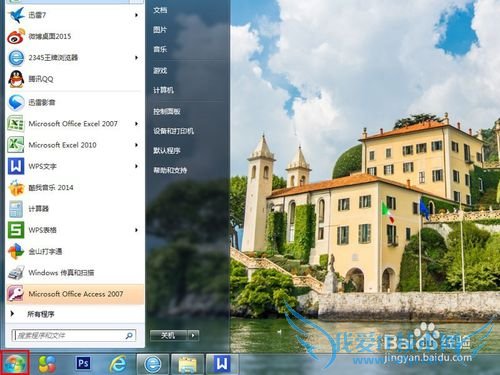500x375 pixels.
Task: Expand Excel 2007 recent files arrow
Action: point(136,124)
